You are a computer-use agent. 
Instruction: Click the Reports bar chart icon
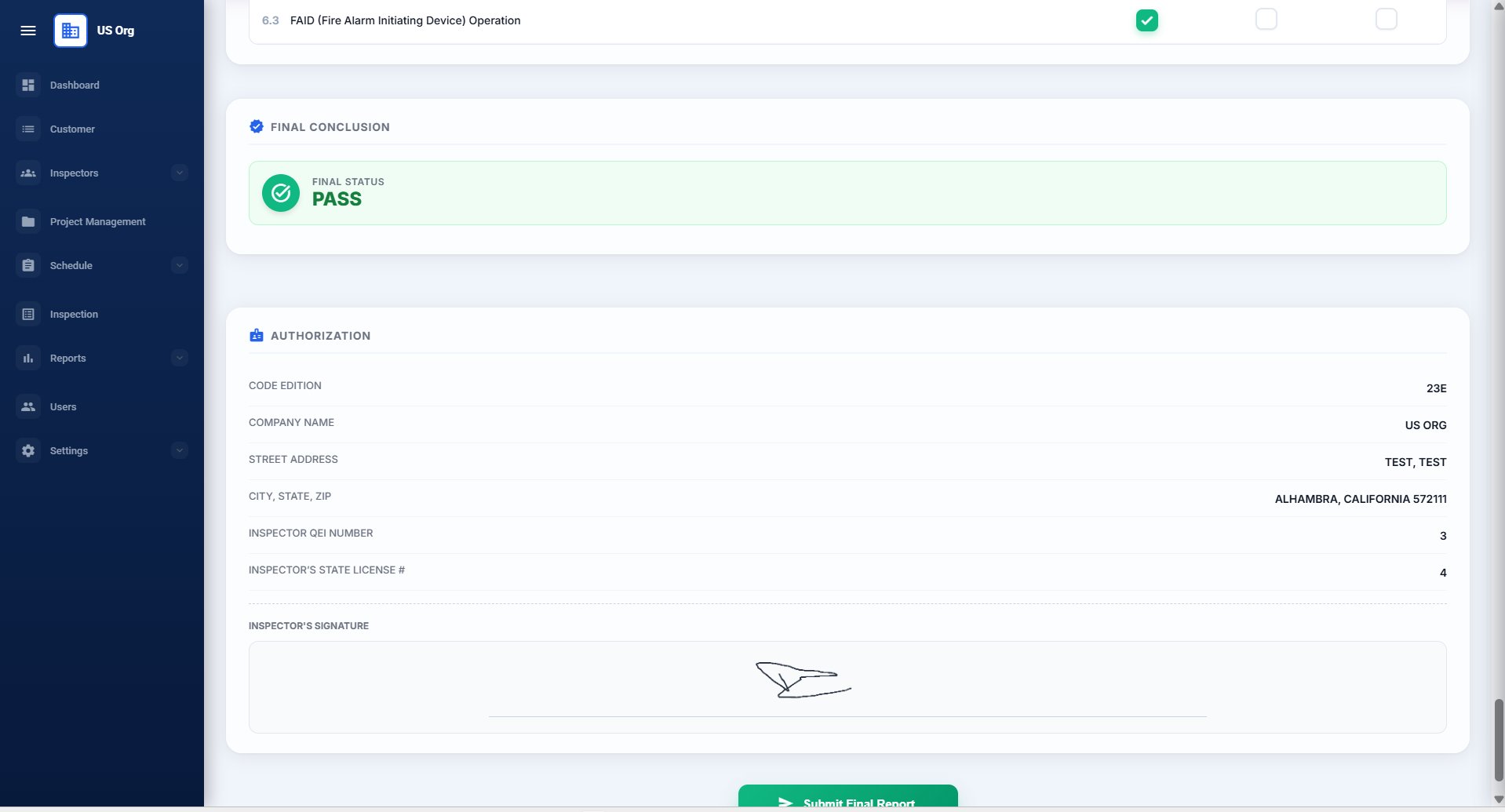[x=28, y=358]
